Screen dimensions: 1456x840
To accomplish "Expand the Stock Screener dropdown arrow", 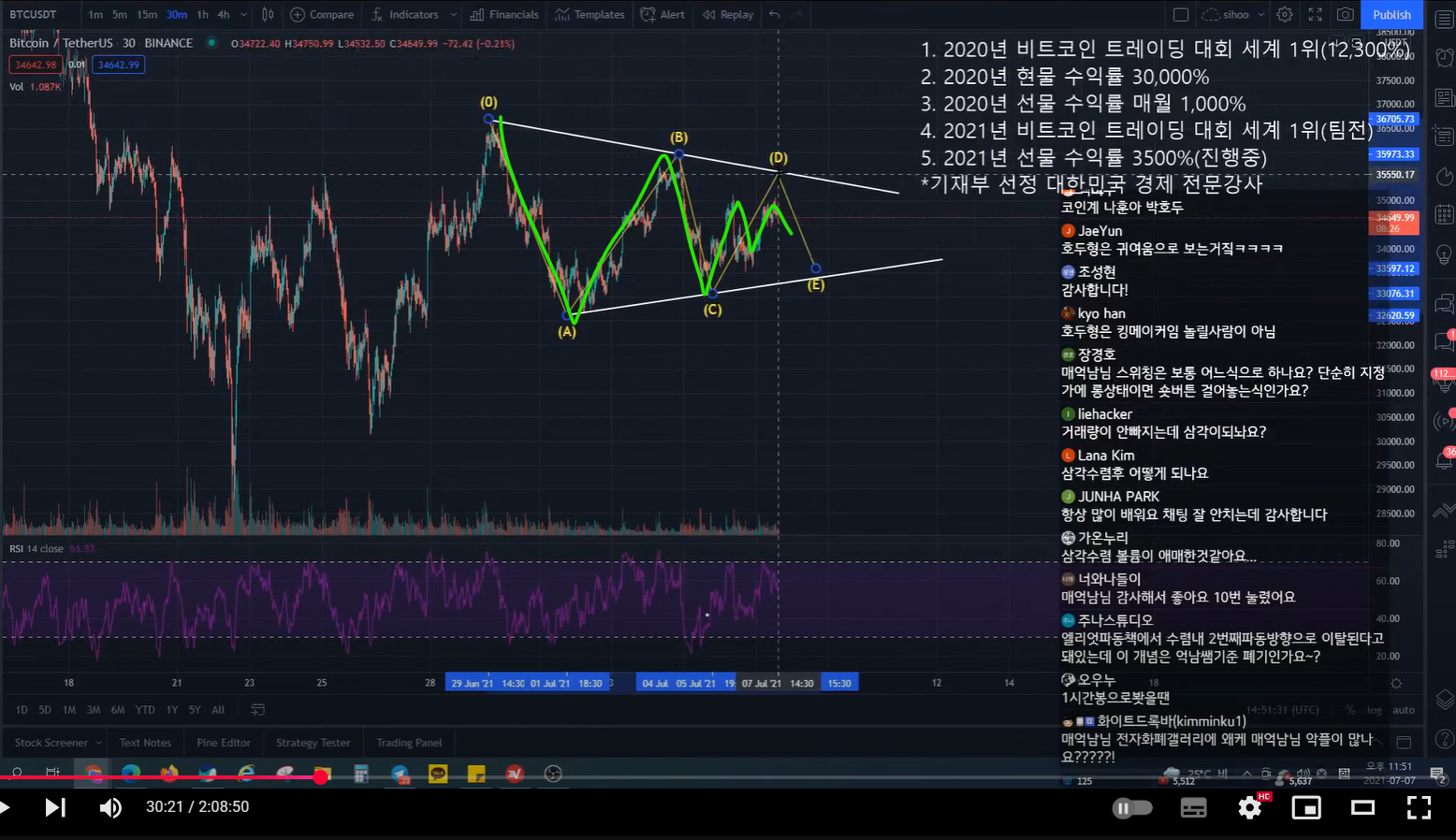I will coord(99,743).
